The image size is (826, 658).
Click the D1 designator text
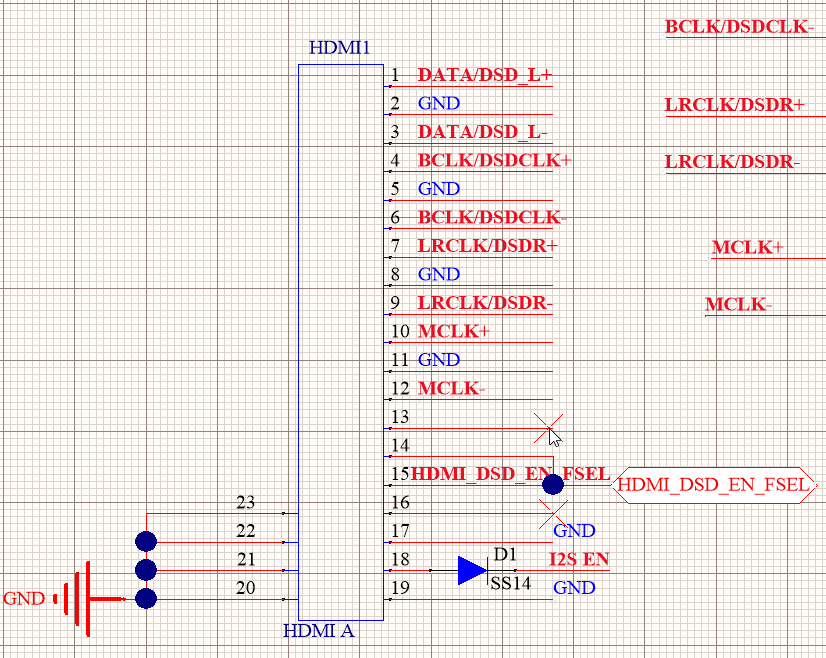point(505,554)
